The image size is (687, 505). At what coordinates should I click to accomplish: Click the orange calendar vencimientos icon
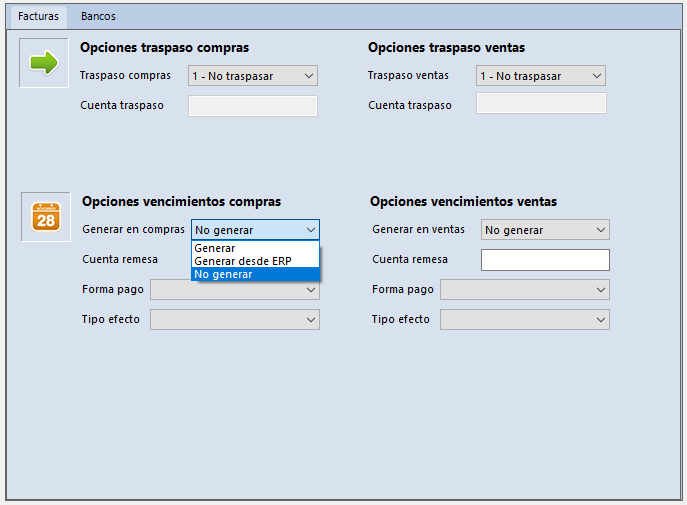click(46, 217)
